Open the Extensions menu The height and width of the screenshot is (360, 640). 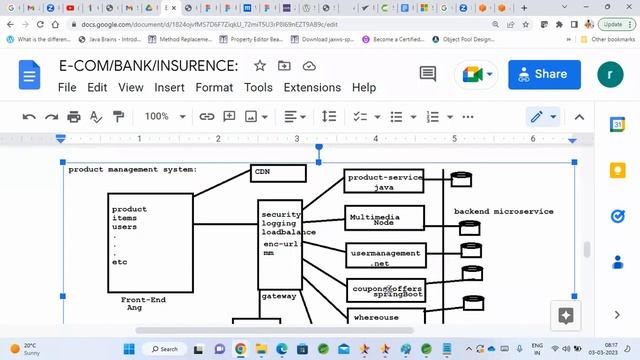pos(312,87)
